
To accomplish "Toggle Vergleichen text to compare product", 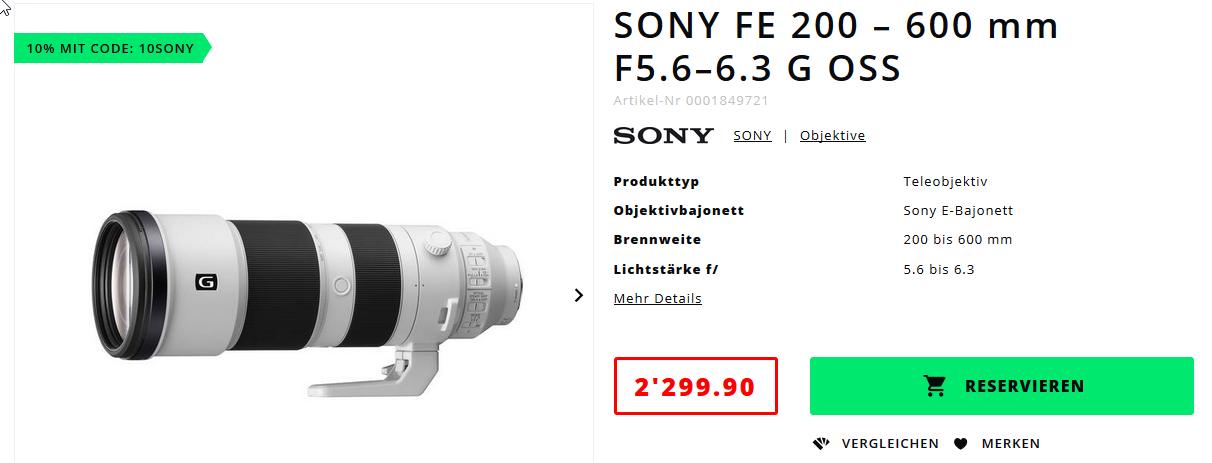I will tap(890, 444).
